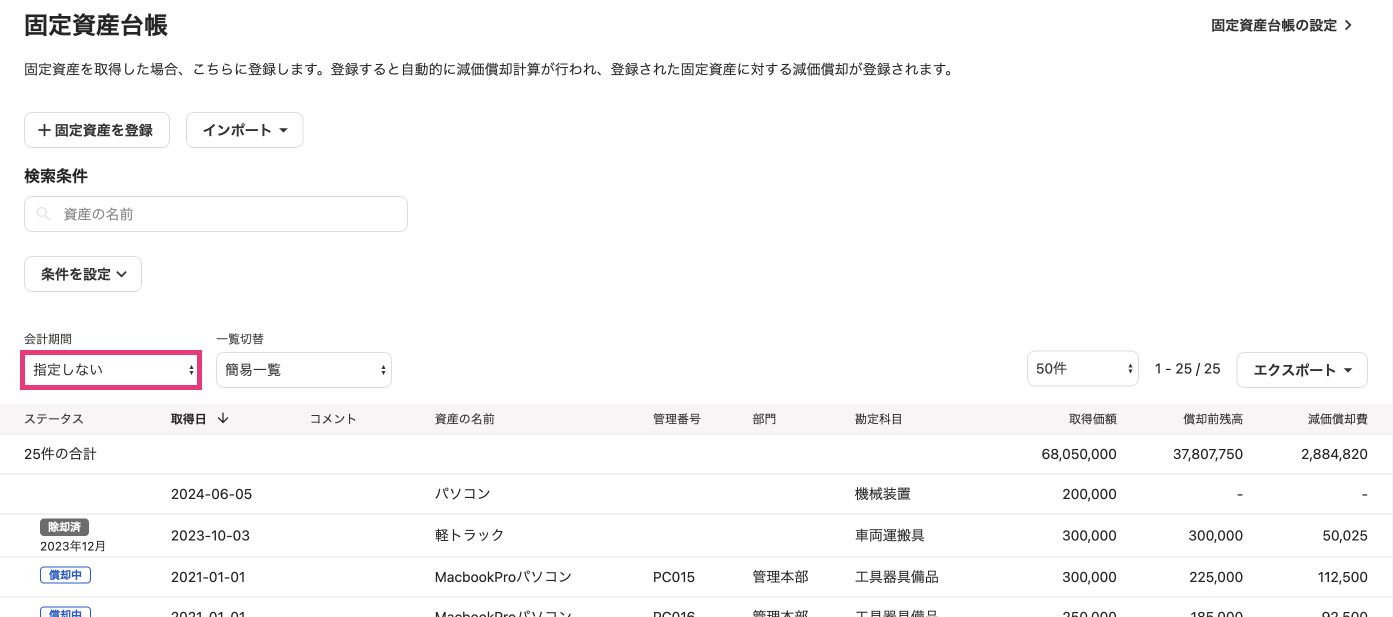Viewport: 1393px width, 617px height.
Task: Click the 2023-10-03 acquisition date
Action: coord(211,536)
